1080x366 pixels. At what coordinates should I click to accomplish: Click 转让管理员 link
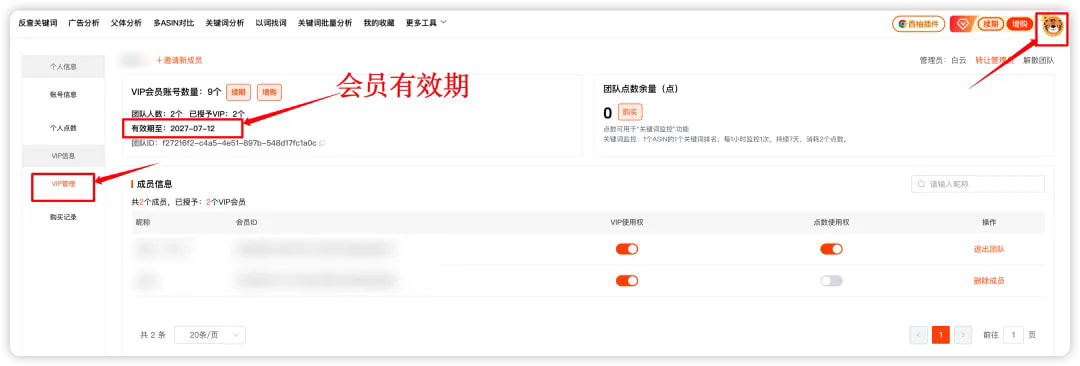pyautogui.click(x=995, y=61)
